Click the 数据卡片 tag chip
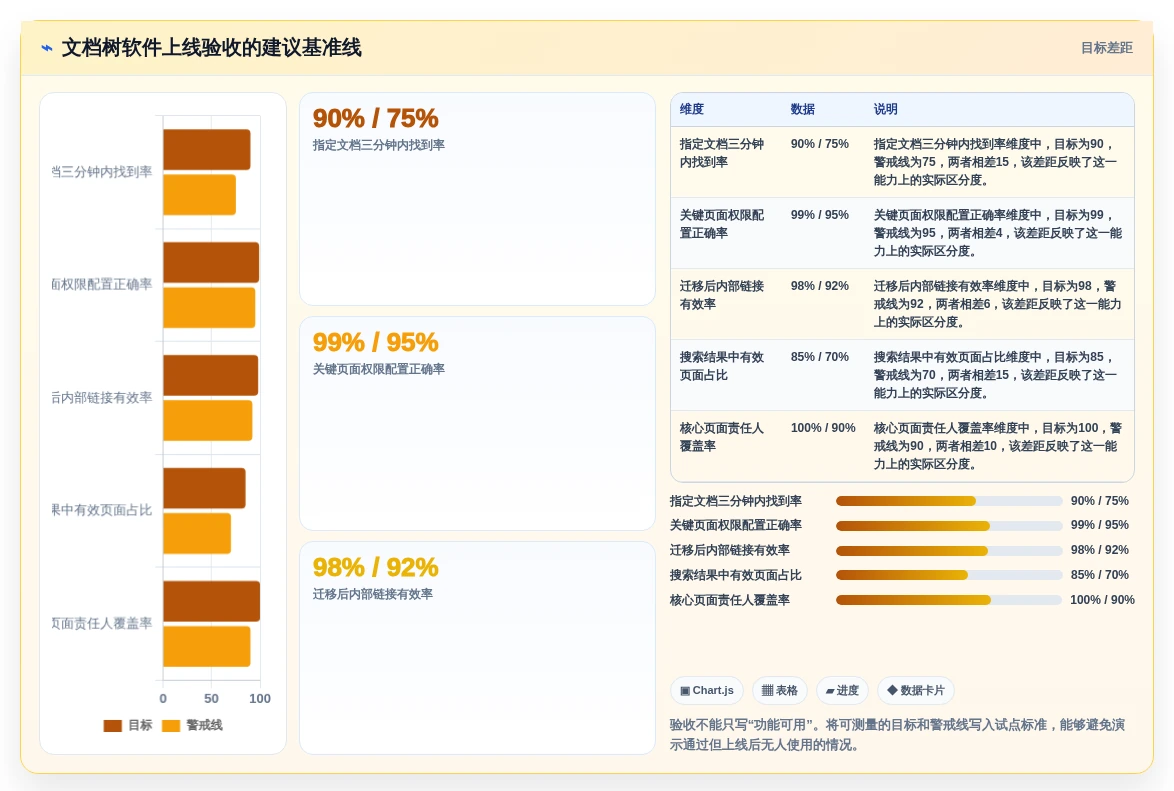 coord(916,690)
